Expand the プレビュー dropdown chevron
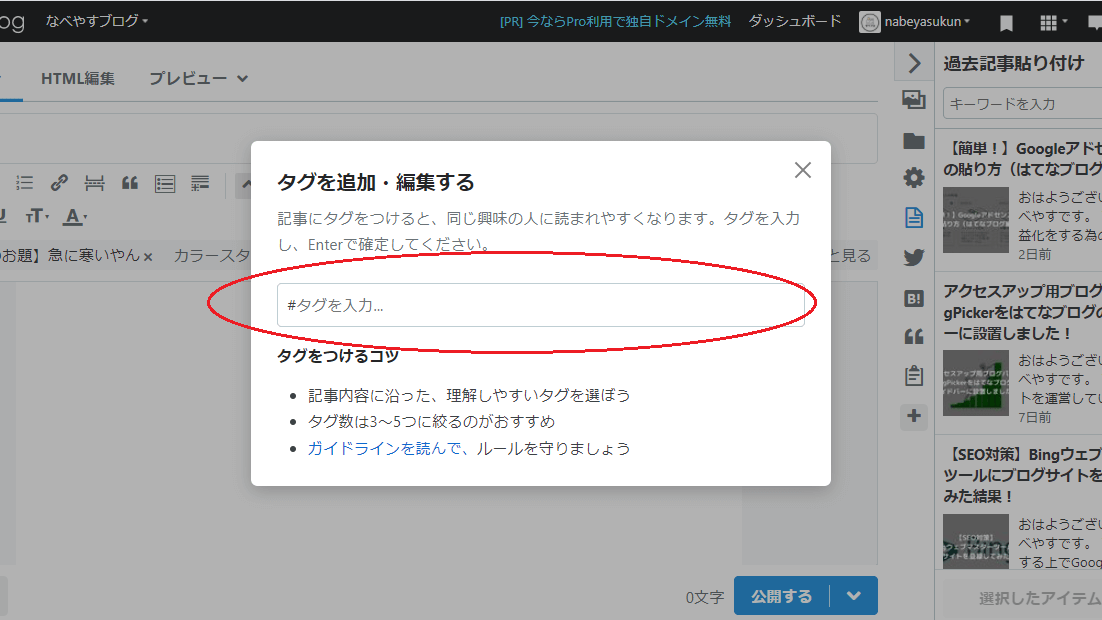 [241, 78]
